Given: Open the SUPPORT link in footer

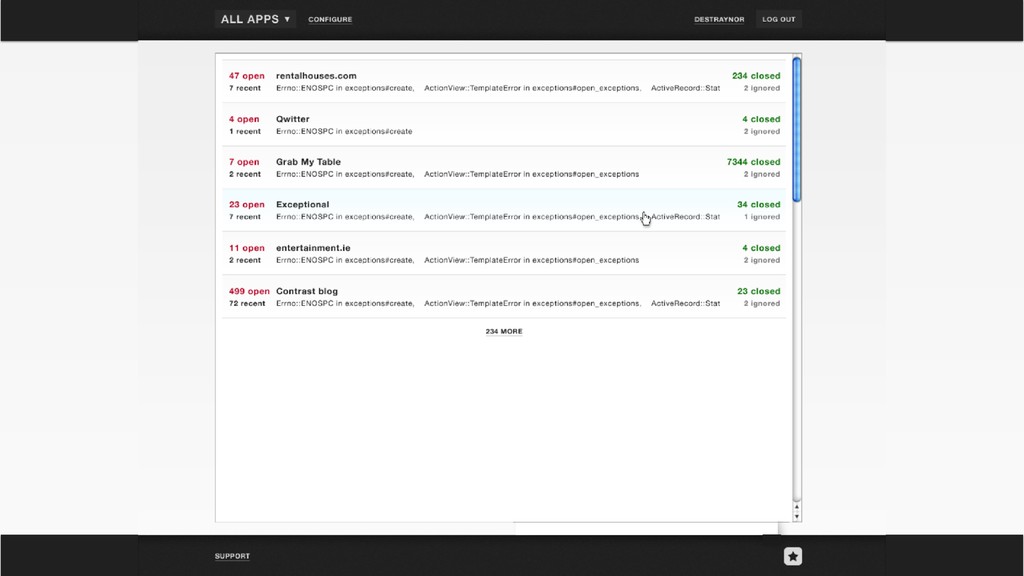Looking at the screenshot, I should coord(232,556).
